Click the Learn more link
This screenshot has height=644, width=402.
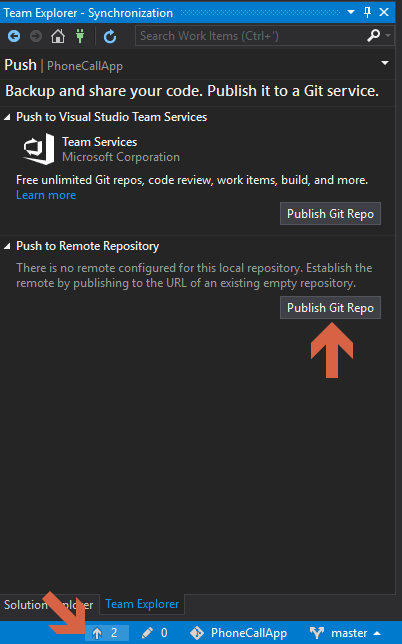46,195
